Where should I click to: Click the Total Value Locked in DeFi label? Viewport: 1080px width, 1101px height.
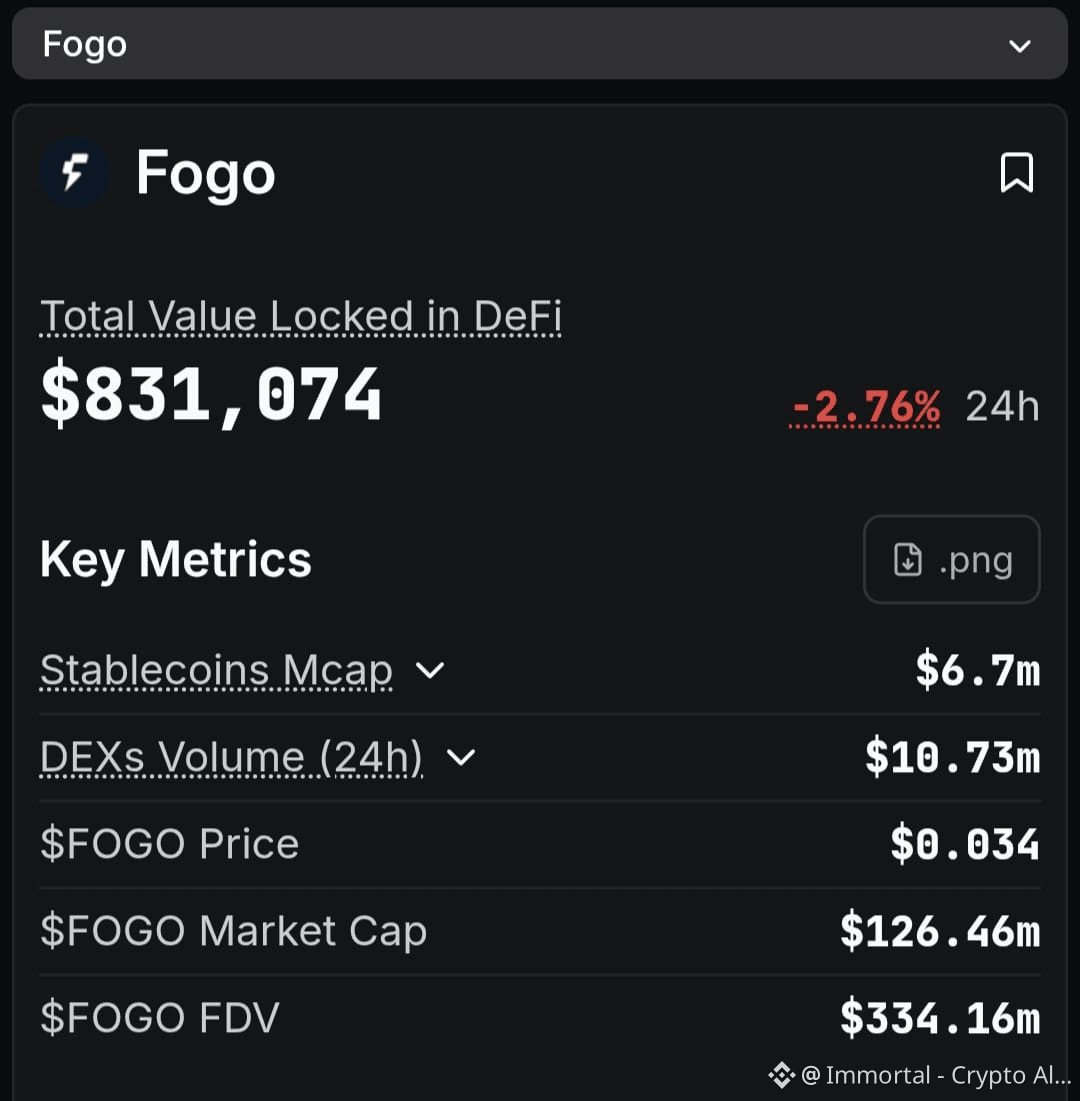pos(301,316)
